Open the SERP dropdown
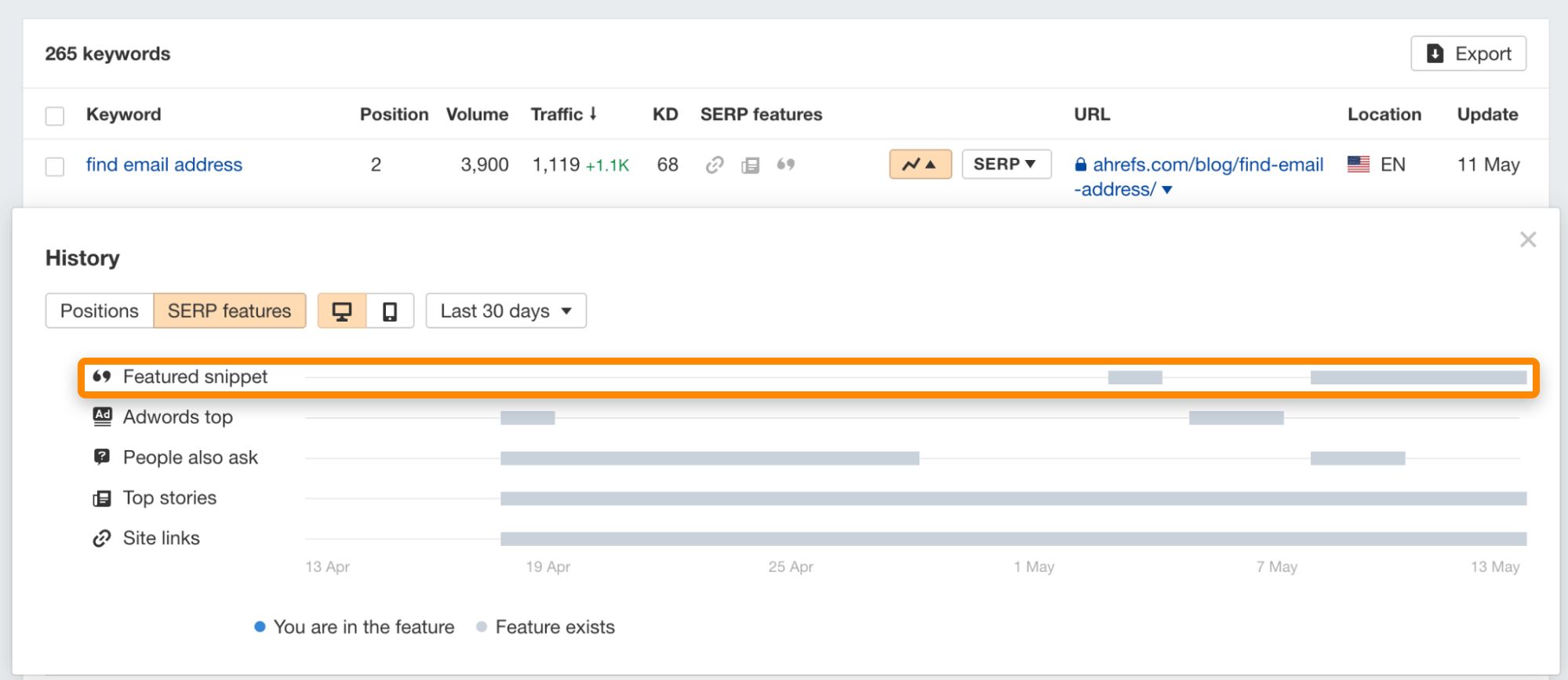 1006,165
